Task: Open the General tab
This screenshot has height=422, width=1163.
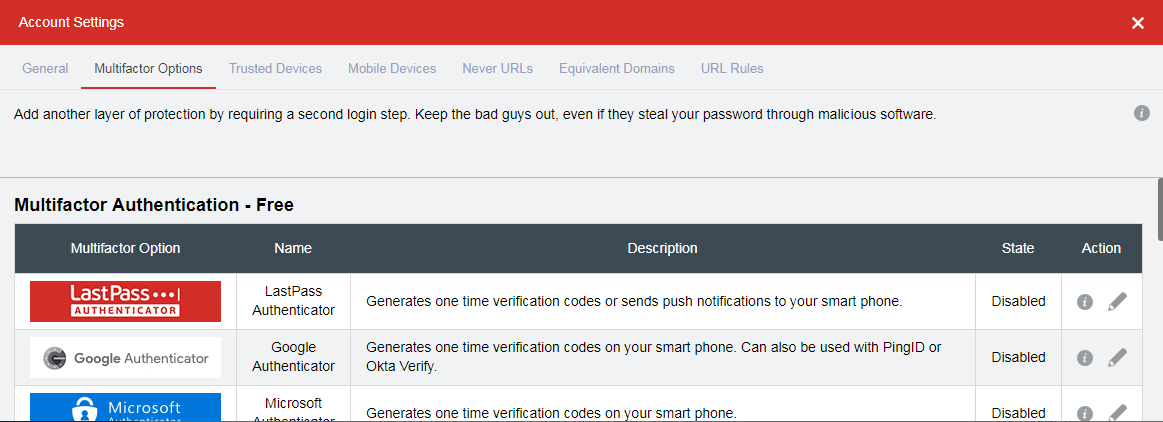Action: point(45,68)
